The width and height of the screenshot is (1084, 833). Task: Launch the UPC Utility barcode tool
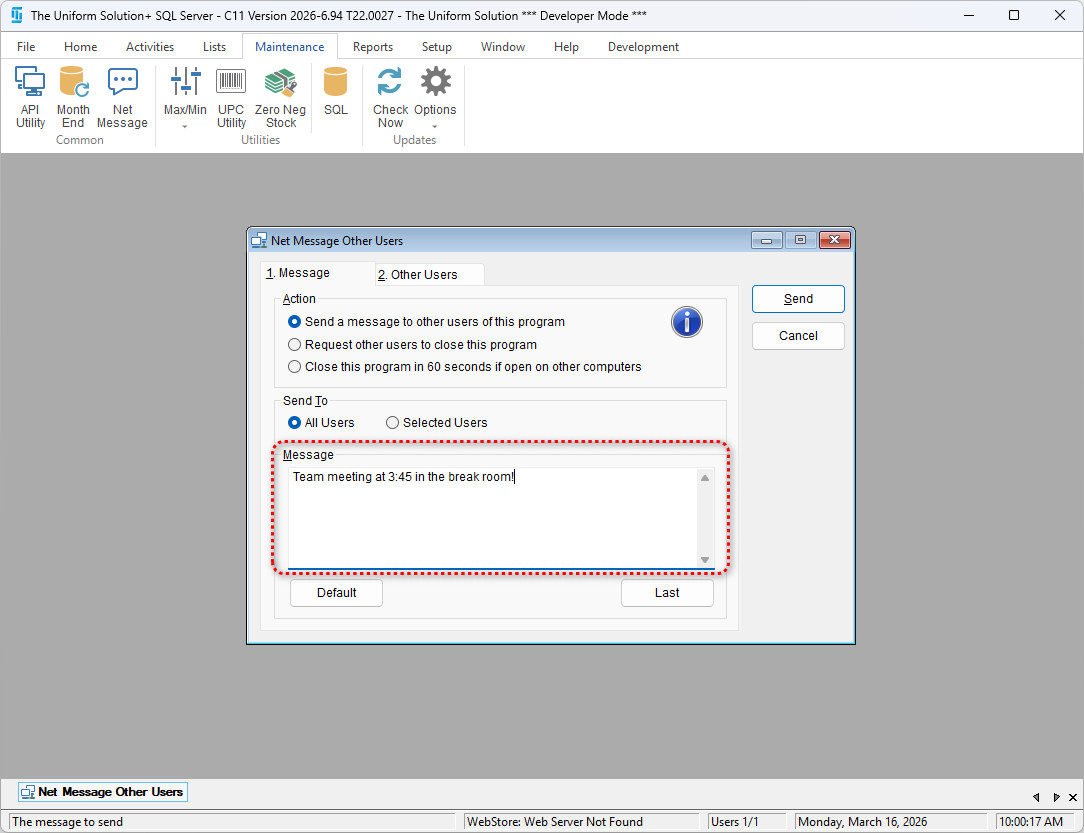coord(231,97)
